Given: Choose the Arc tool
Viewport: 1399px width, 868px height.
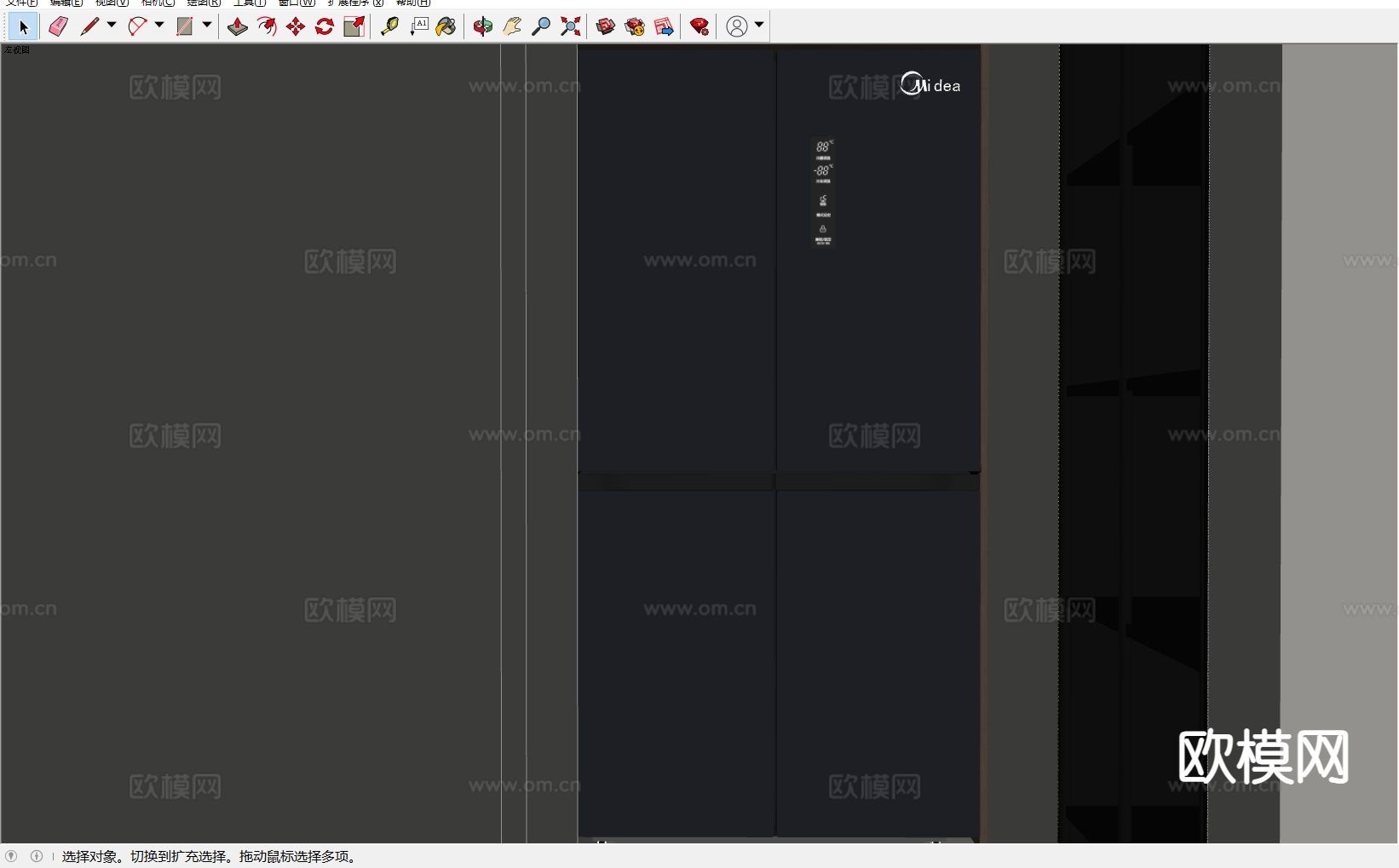Looking at the screenshot, I should pos(137,27).
